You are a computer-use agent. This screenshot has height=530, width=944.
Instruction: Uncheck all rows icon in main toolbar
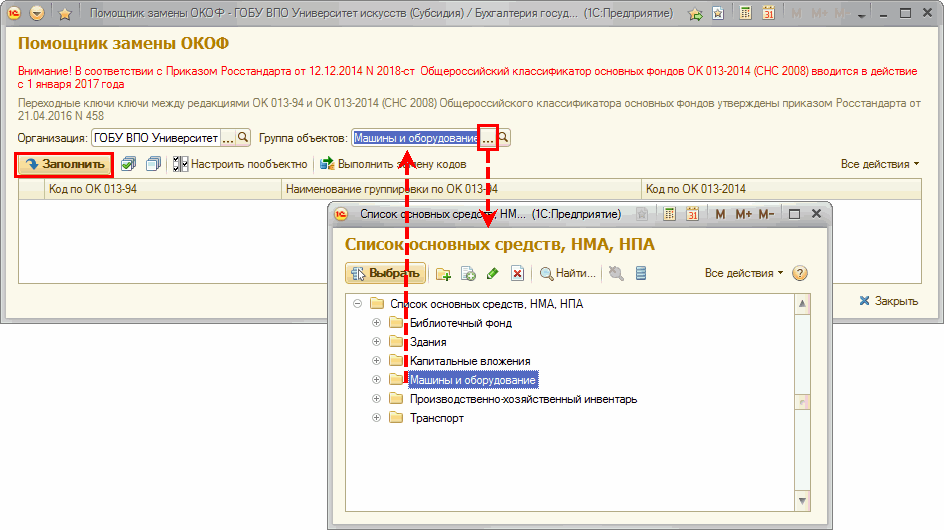(152, 164)
